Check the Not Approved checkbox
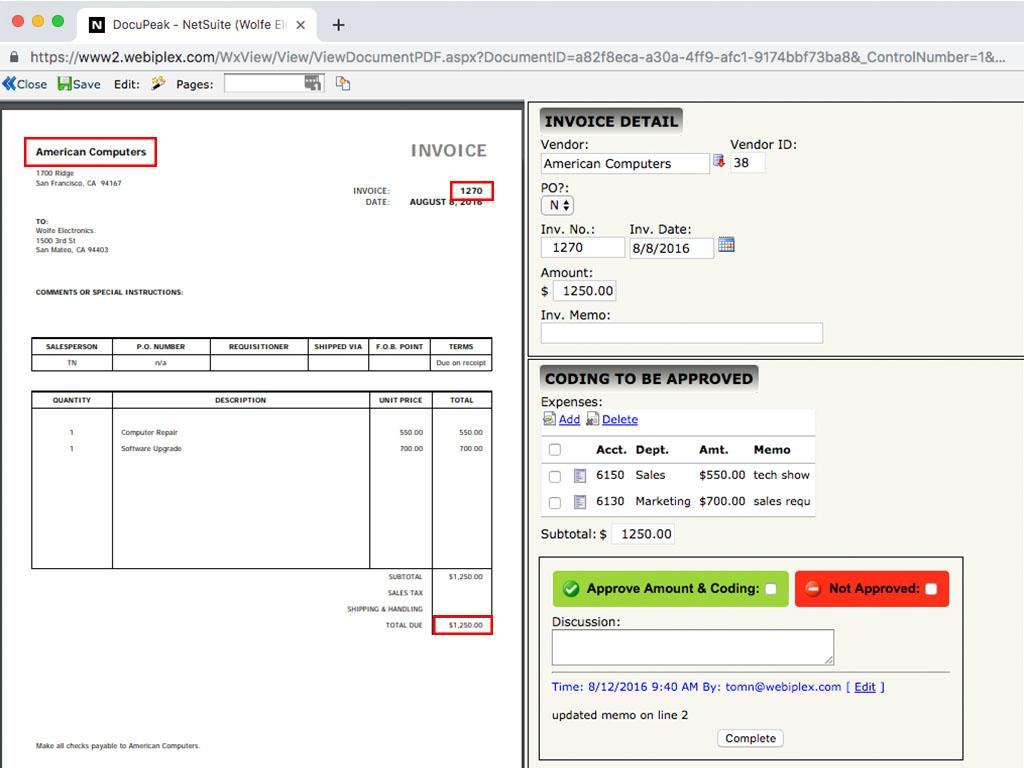 (x=931, y=589)
